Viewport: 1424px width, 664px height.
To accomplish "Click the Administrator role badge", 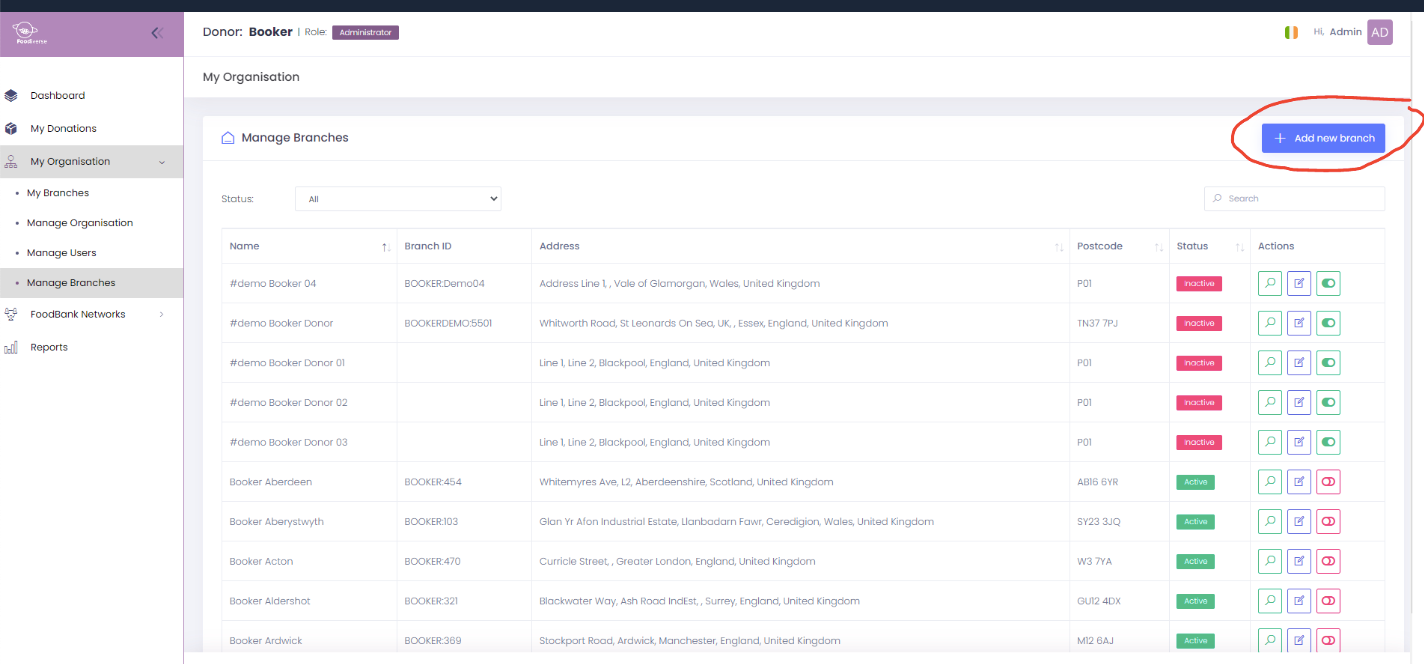I will (365, 33).
